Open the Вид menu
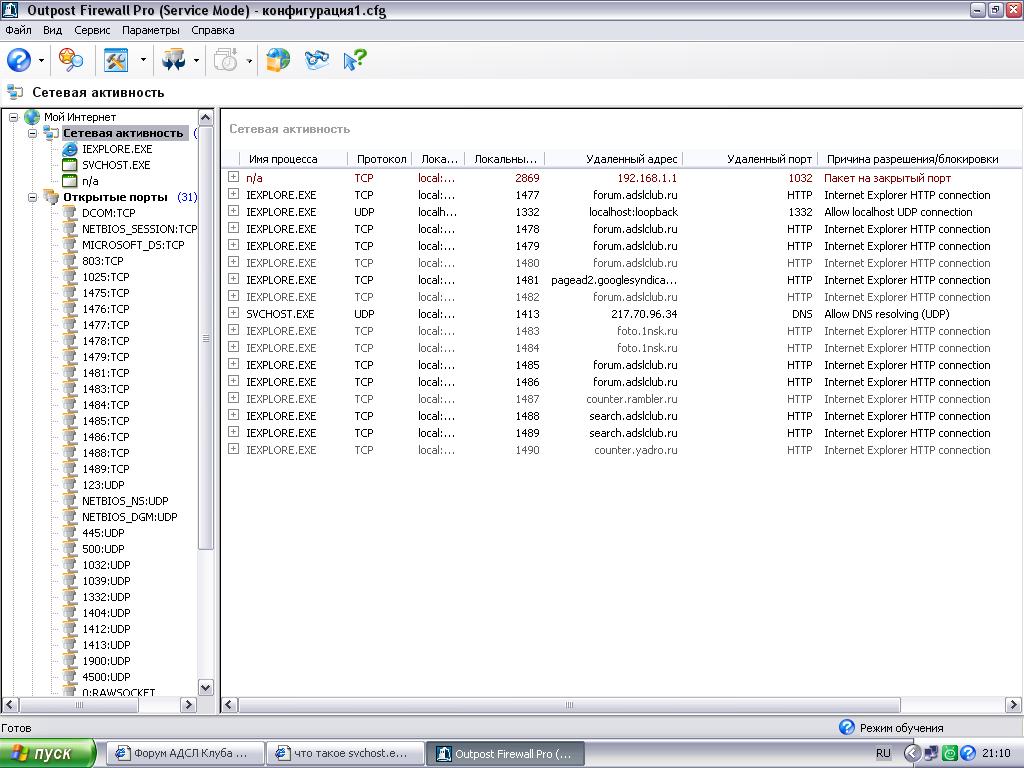The height and width of the screenshot is (768, 1024). 52,30
